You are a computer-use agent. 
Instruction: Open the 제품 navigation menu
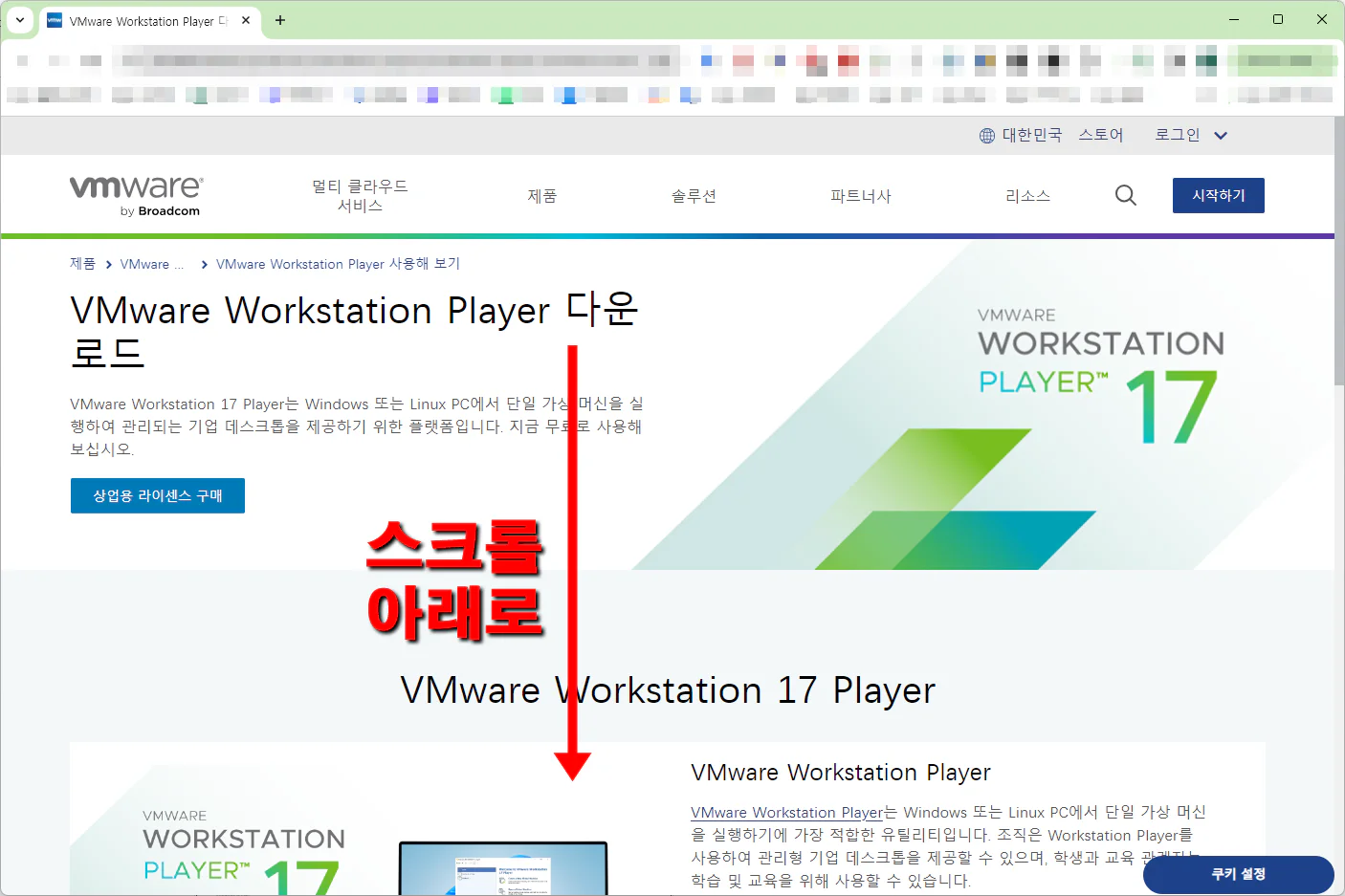pos(541,195)
